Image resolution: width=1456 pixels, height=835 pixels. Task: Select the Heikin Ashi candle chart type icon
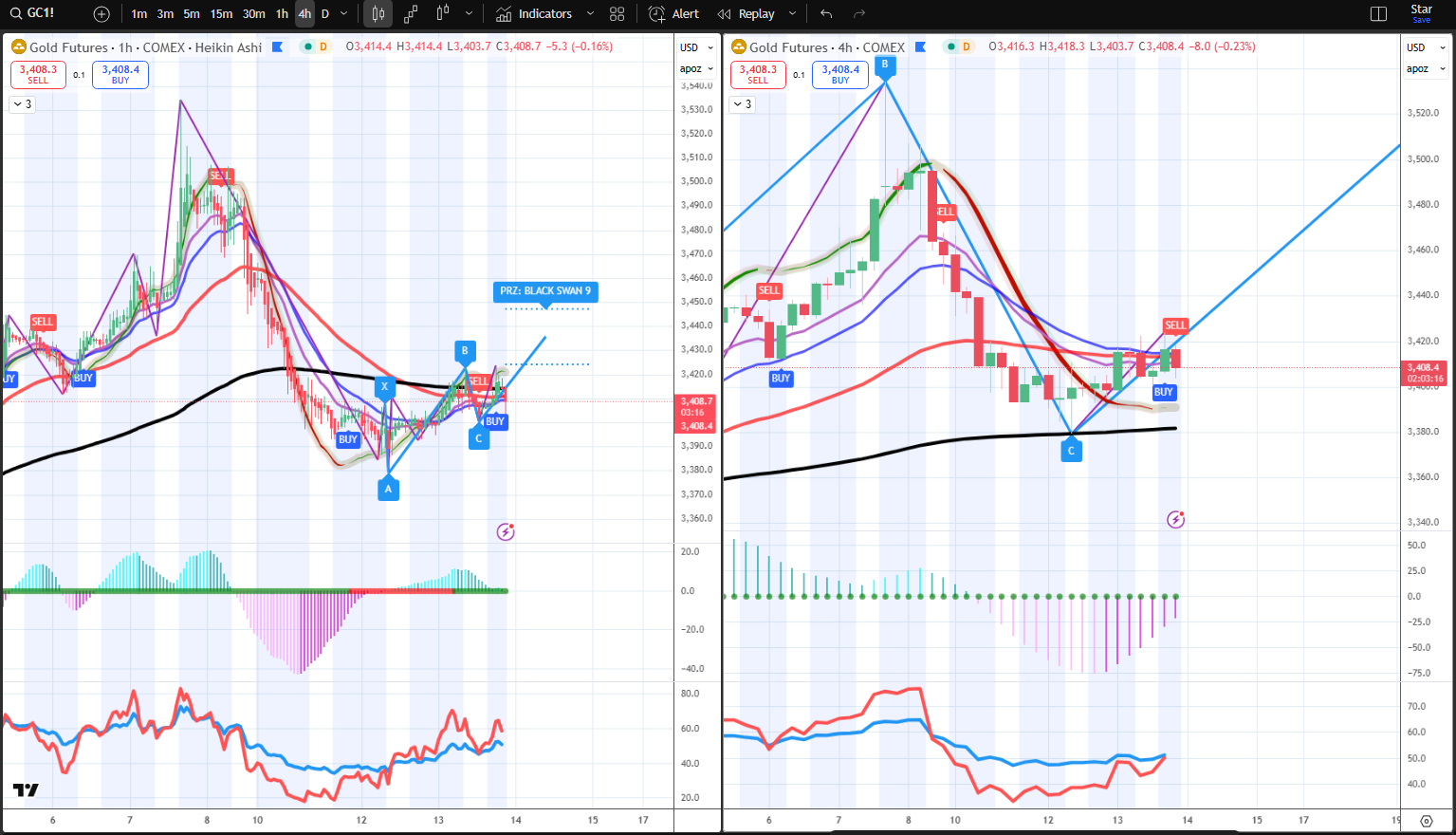(x=378, y=14)
